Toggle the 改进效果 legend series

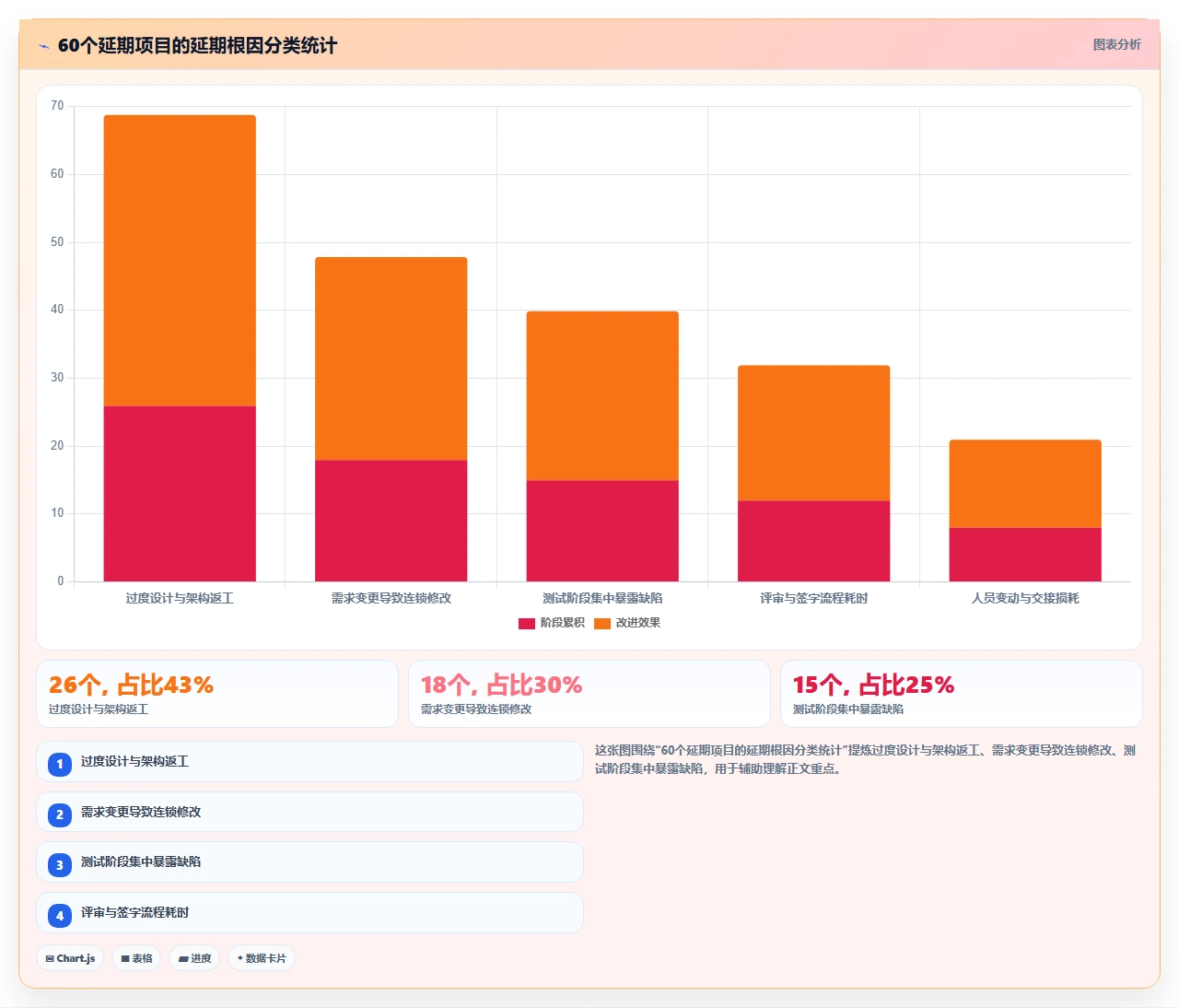(x=627, y=623)
